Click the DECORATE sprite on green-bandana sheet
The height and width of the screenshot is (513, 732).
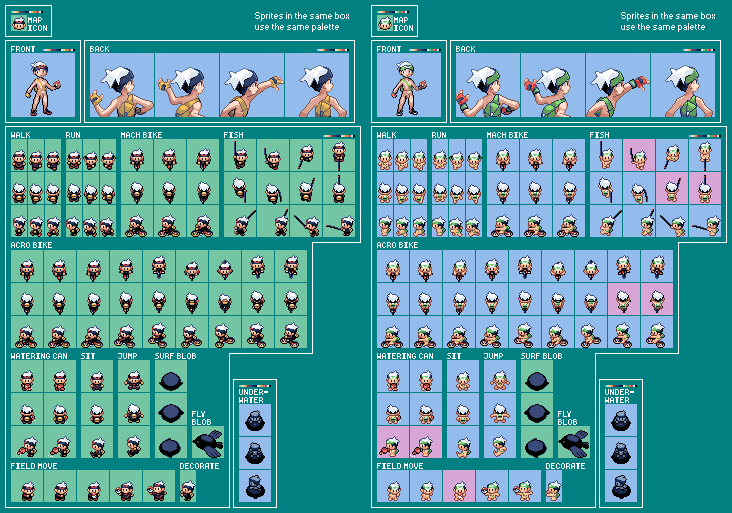point(554,486)
